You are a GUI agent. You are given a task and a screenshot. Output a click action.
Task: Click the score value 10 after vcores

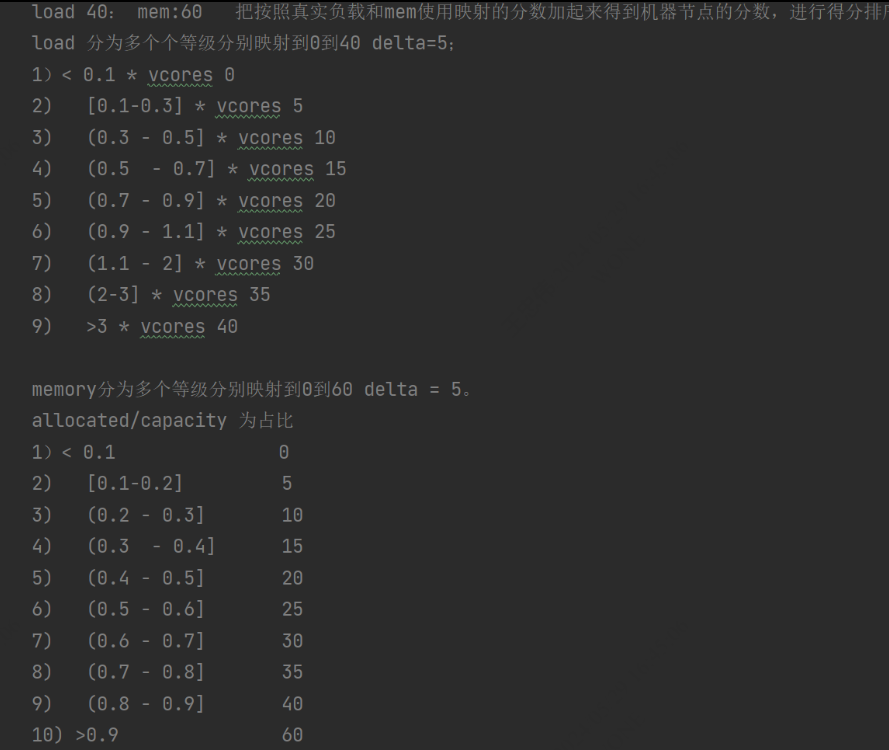(325, 138)
